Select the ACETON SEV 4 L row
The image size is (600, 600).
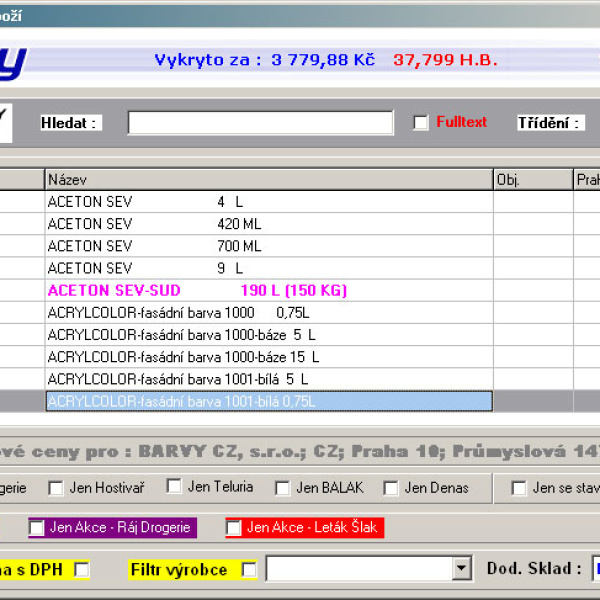click(x=268, y=202)
